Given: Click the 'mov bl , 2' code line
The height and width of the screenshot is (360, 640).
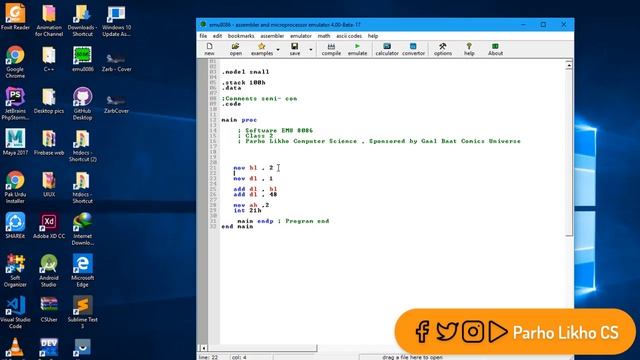Looking at the screenshot, I should point(253,168).
